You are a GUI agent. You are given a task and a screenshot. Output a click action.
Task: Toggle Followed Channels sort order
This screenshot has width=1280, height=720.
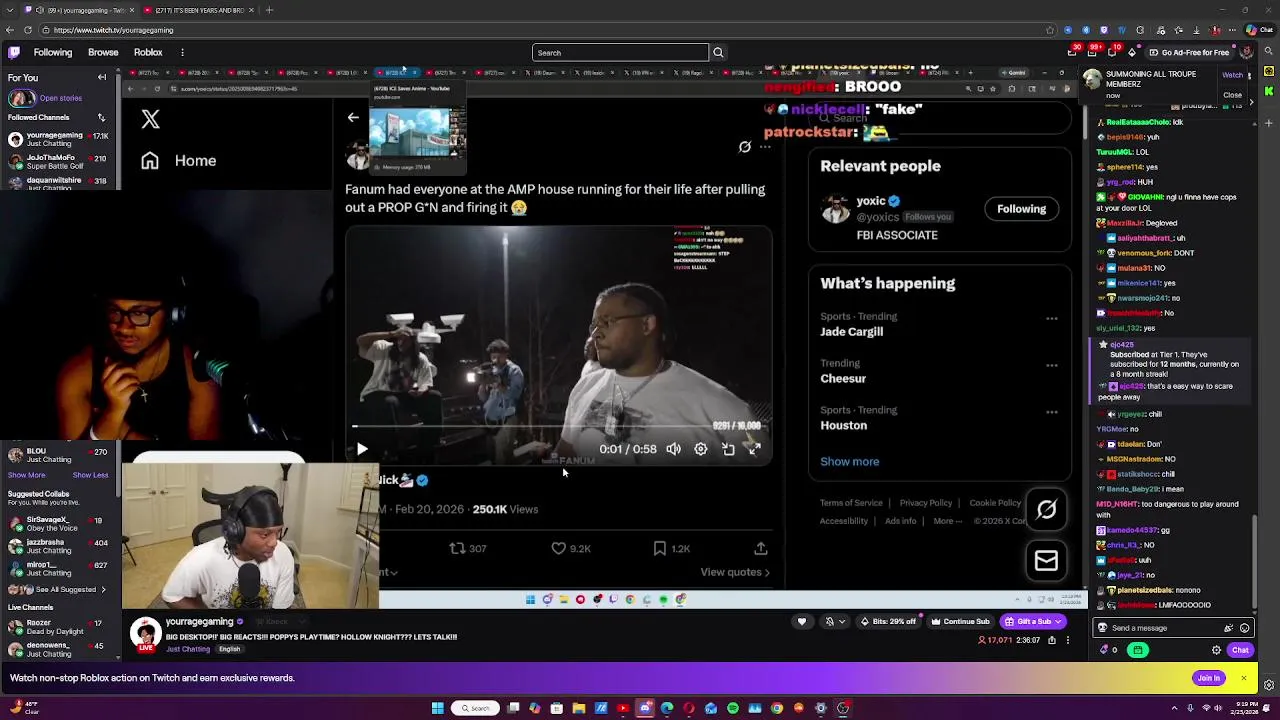[101, 117]
